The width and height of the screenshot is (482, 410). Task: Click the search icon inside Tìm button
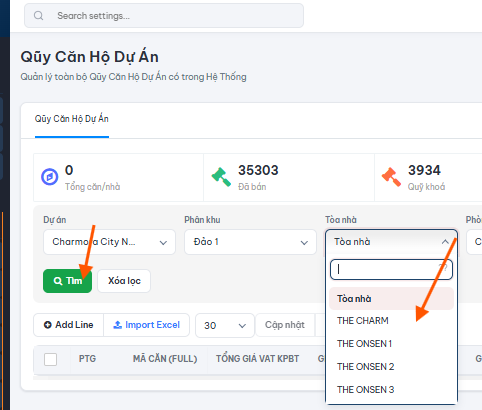58,281
